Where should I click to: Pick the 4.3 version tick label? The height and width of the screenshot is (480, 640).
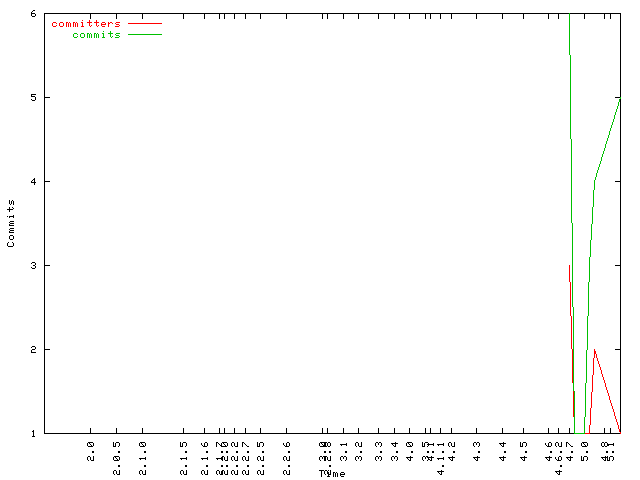tap(477, 446)
